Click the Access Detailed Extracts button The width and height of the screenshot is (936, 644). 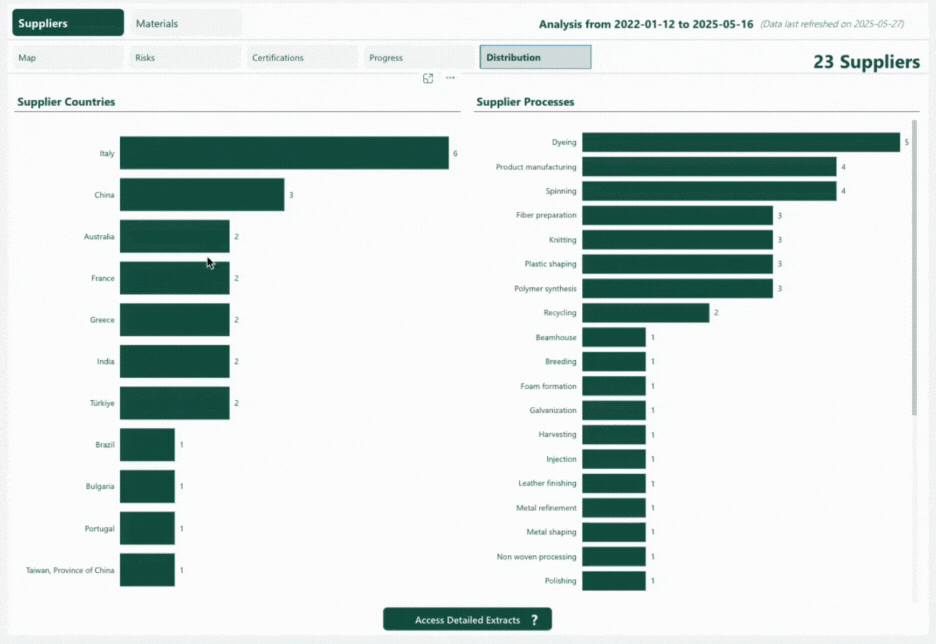[467, 620]
